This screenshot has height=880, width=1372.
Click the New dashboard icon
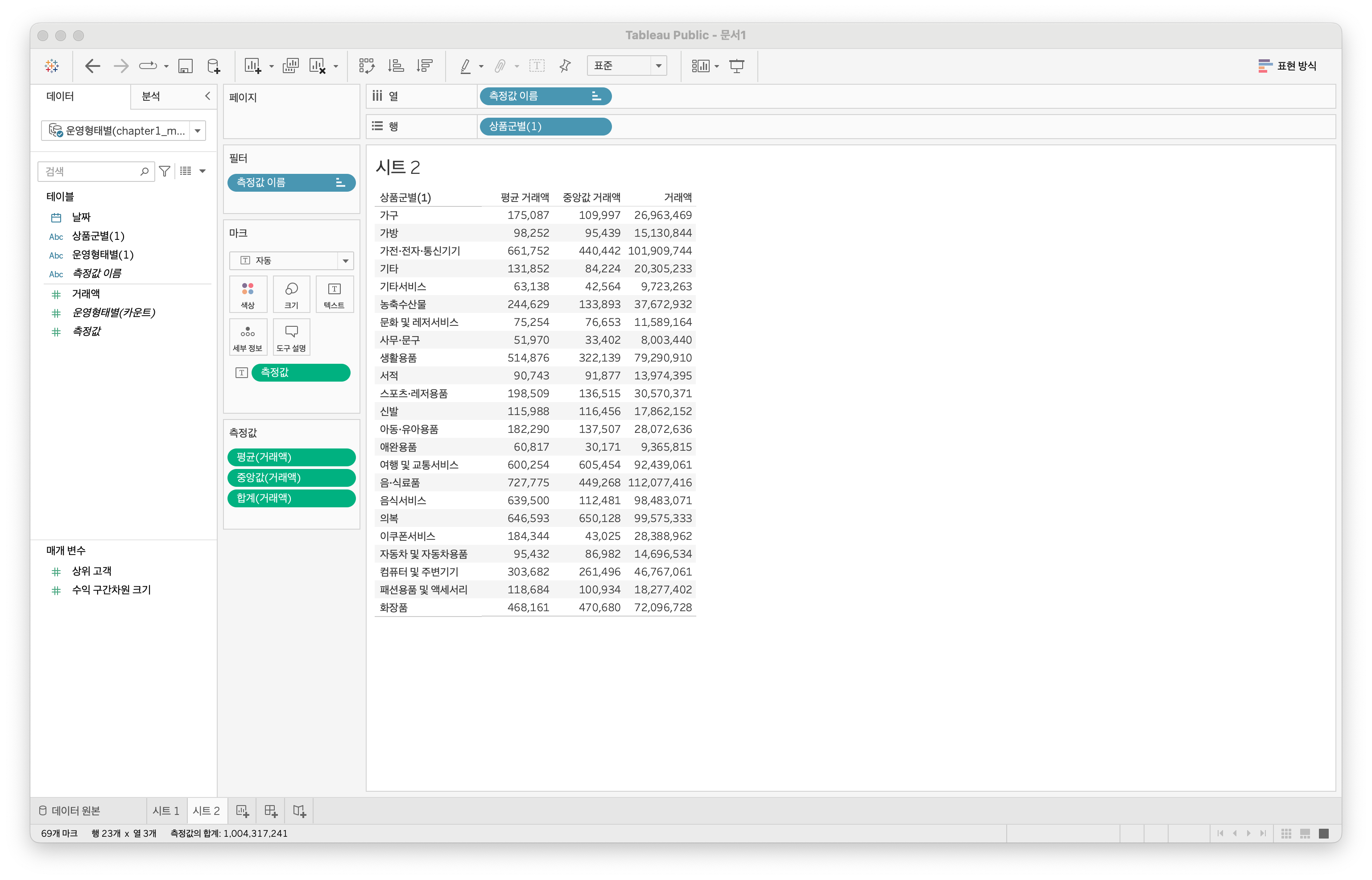click(x=271, y=811)
